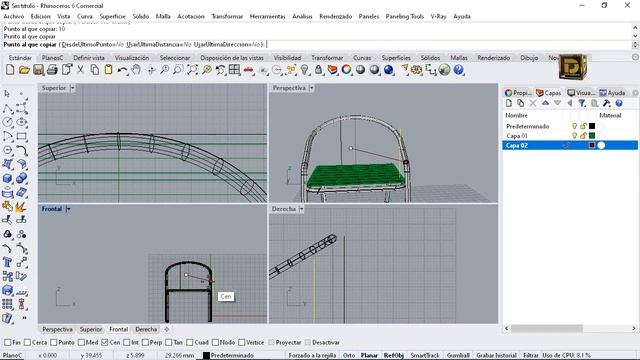The image size is (640, 360).
Task: Open the Derecha viewport dropdown arrow
Action: (x=301, y=209)
